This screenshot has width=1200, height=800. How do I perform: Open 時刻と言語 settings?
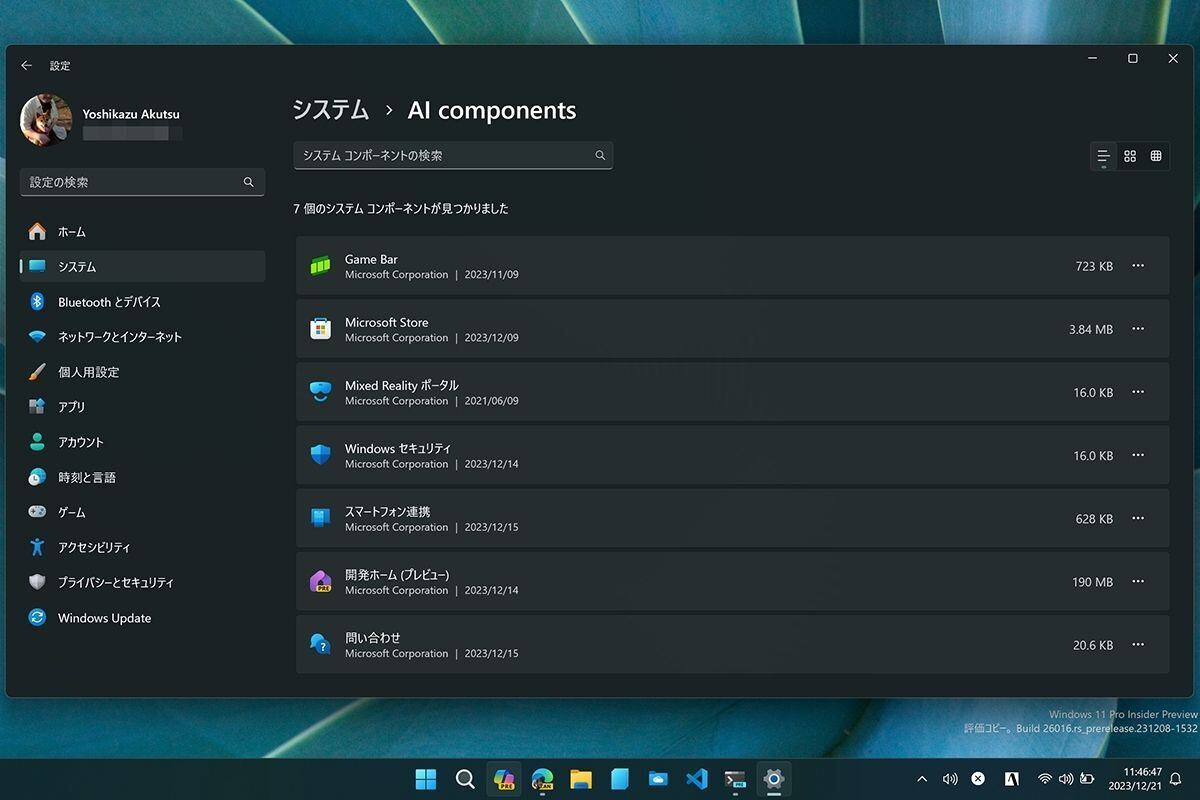pos(142,477)
